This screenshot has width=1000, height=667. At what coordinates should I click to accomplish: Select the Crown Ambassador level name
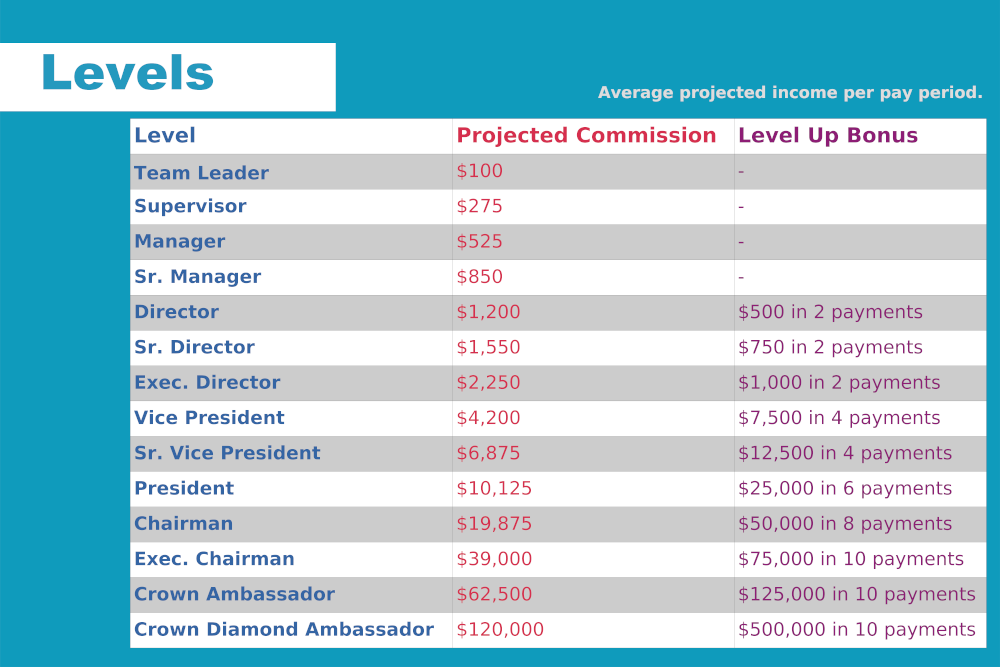(234, 594)
